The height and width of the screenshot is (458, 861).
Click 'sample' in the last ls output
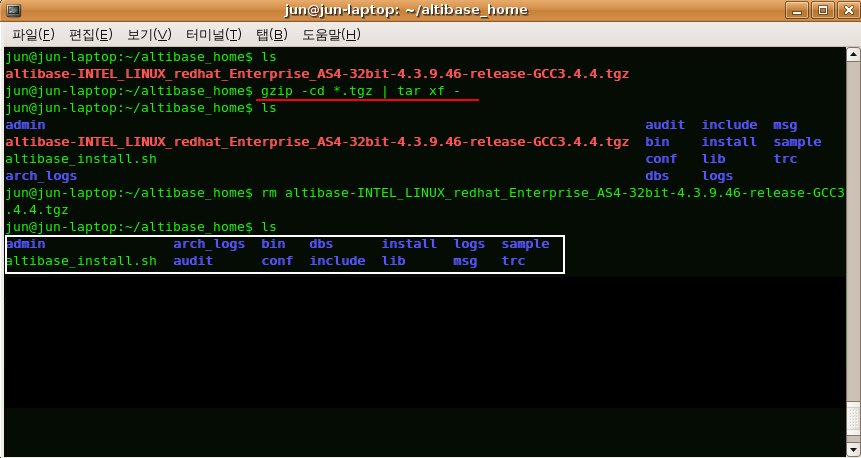525,244
